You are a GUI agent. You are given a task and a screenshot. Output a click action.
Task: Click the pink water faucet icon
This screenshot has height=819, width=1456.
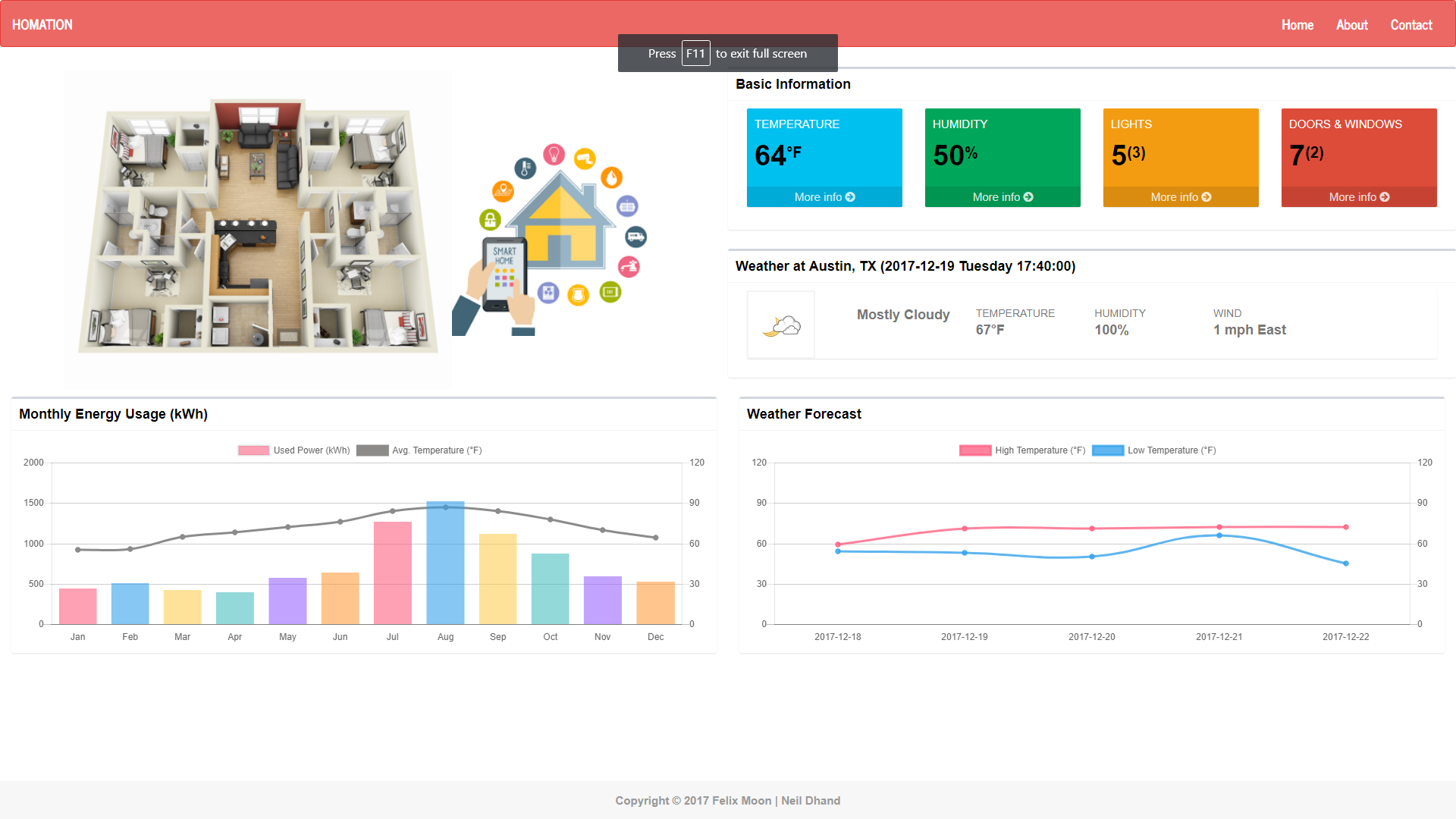(x=629, y=267)
